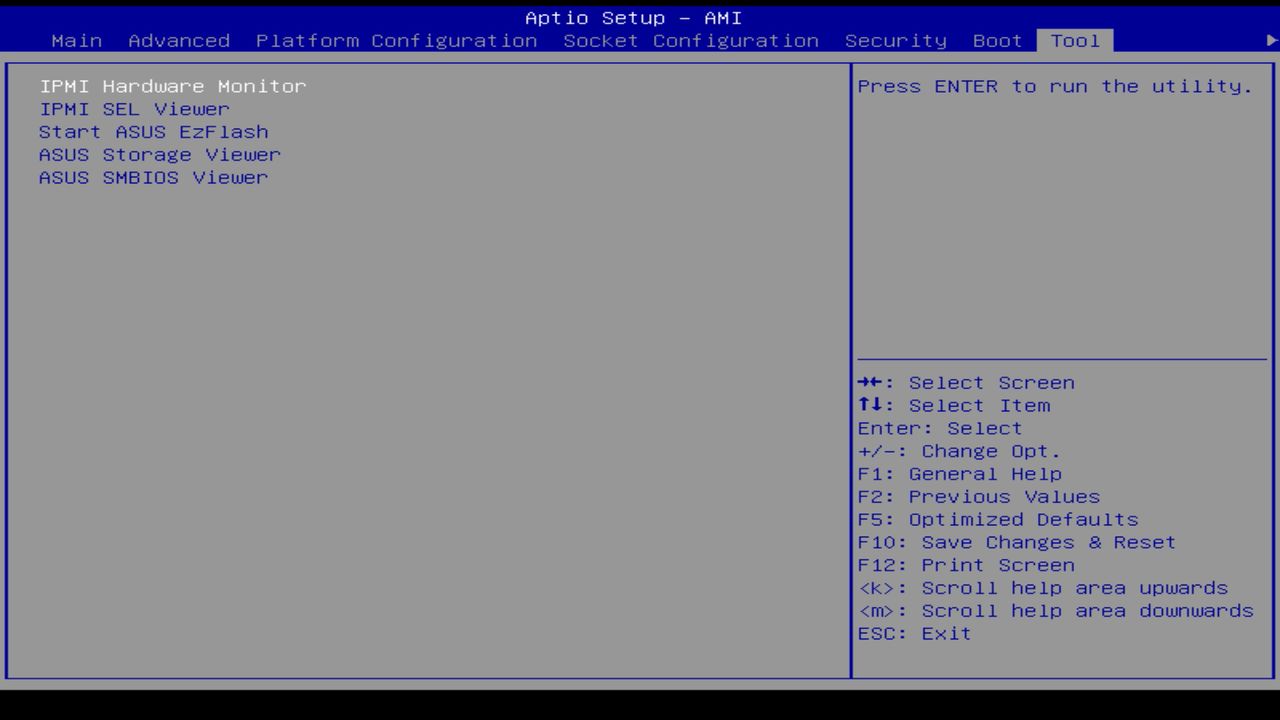Click the F1 General Help entry

pyautogui.click(x=960, y=473)
